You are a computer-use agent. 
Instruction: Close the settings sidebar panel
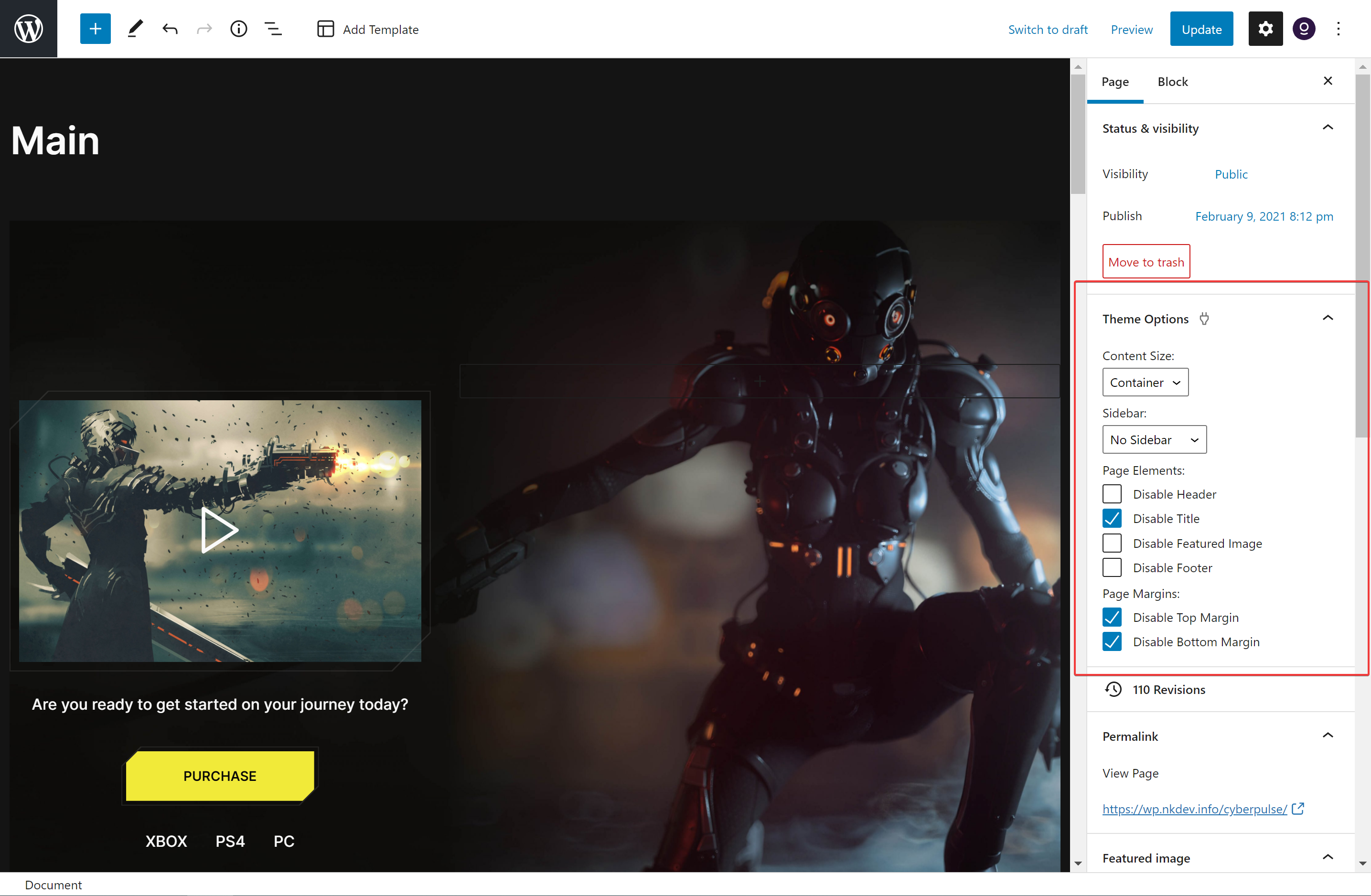(1328, 81)
